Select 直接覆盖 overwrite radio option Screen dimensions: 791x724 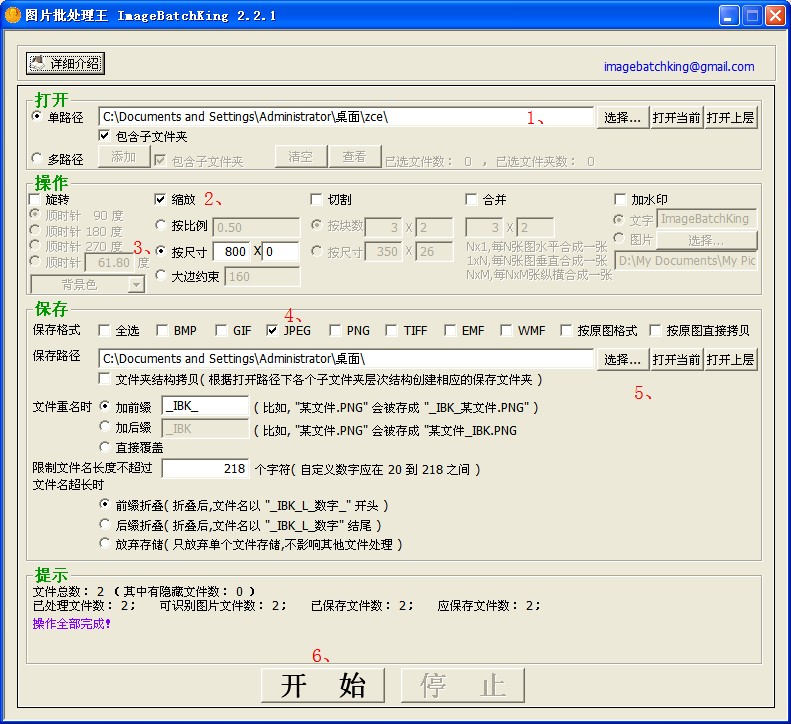click(105, 447)
